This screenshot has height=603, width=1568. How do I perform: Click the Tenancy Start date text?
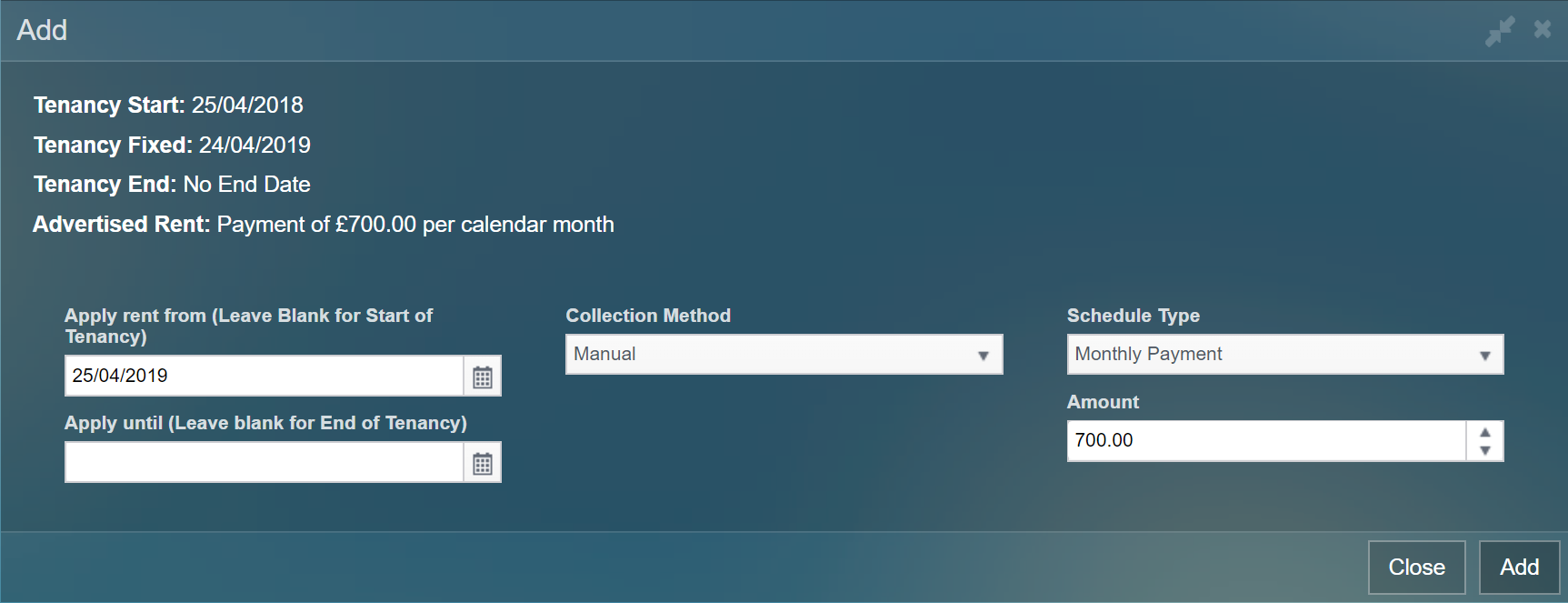coord(247,106)
